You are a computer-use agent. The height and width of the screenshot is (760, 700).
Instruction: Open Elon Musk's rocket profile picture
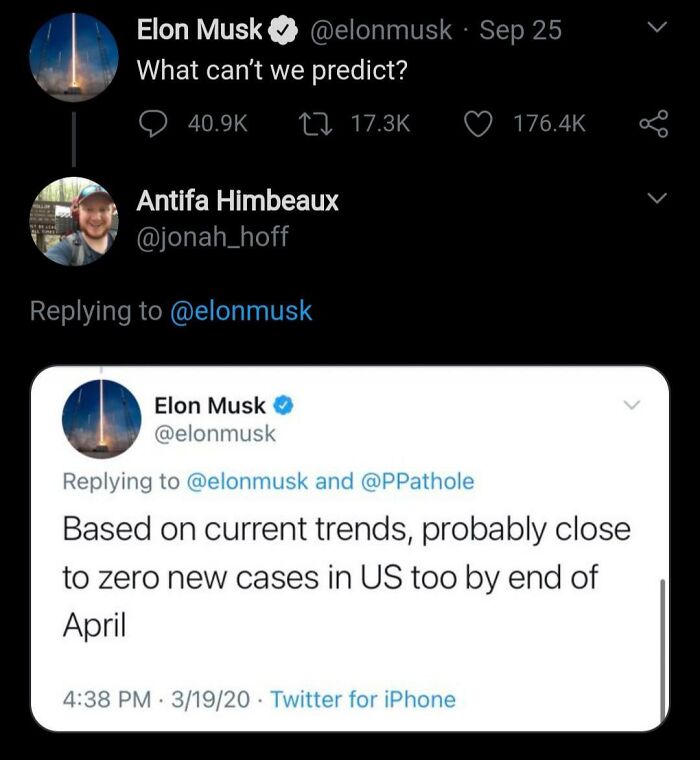(74, 57)
